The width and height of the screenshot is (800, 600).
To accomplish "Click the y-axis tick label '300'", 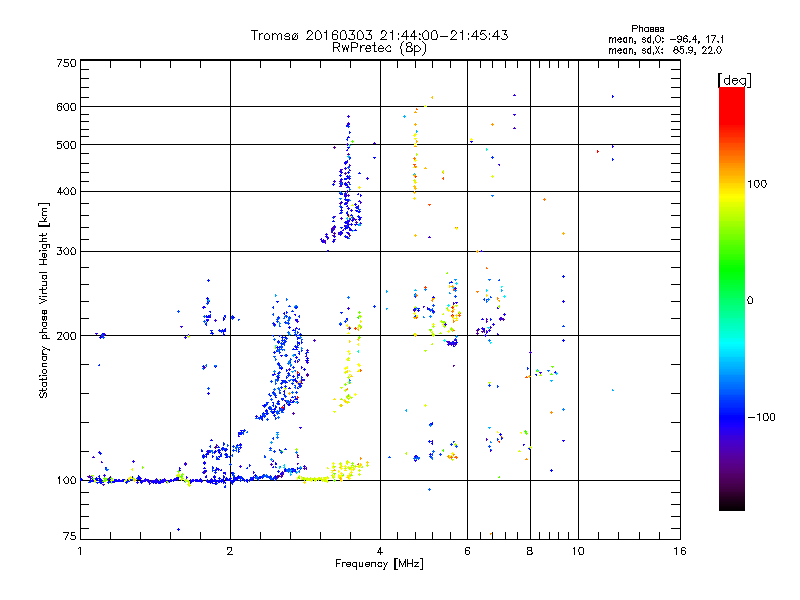I will [67, 252].
